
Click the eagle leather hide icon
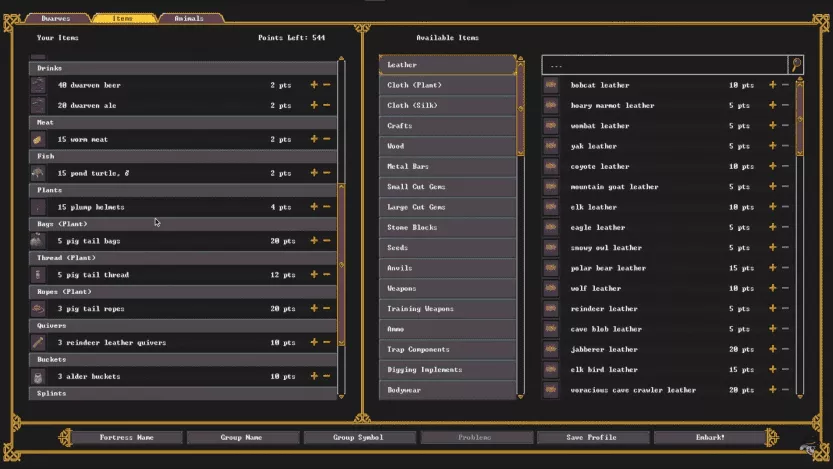(x=551, y=227)
